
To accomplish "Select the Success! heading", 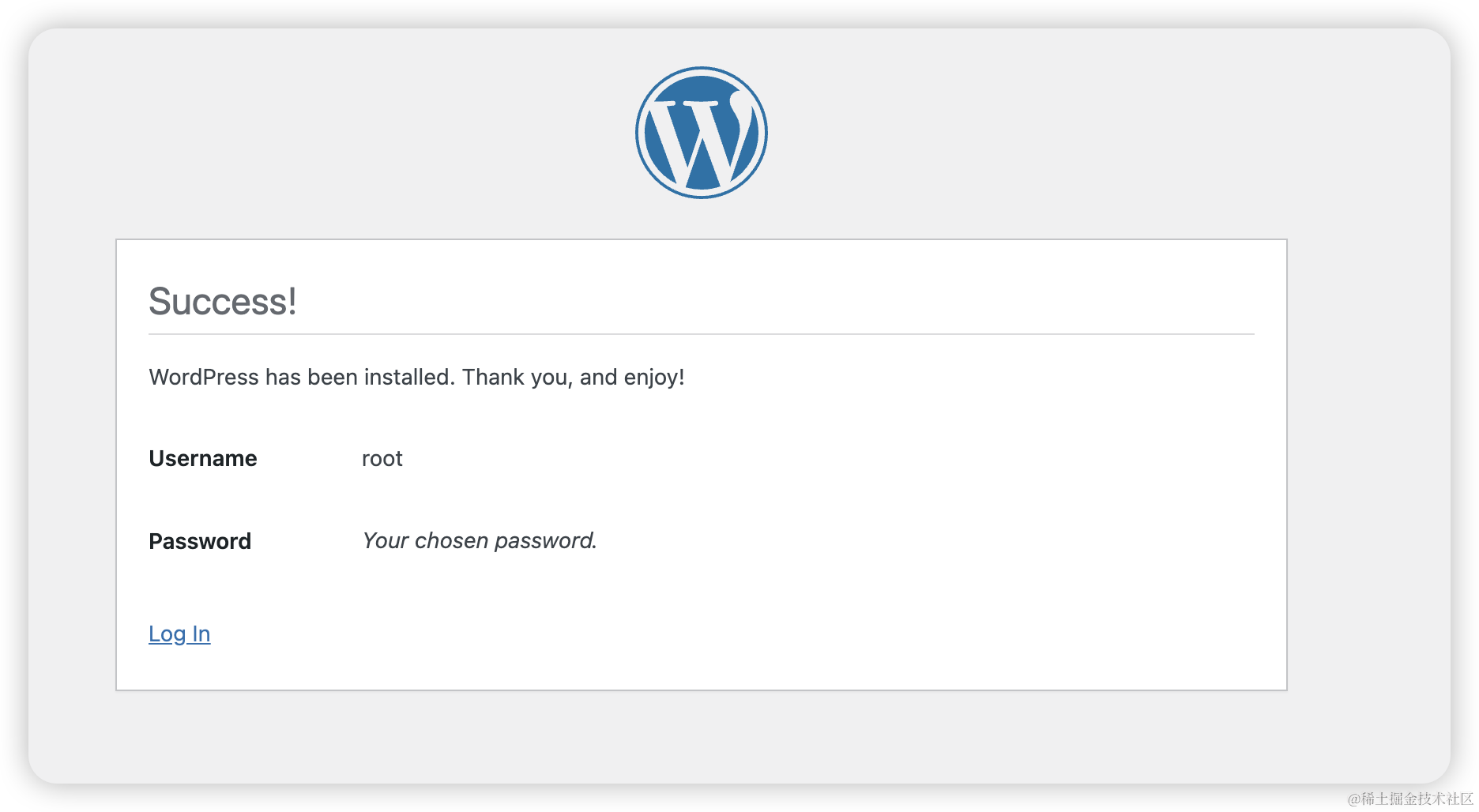I will tap(223, 301).
